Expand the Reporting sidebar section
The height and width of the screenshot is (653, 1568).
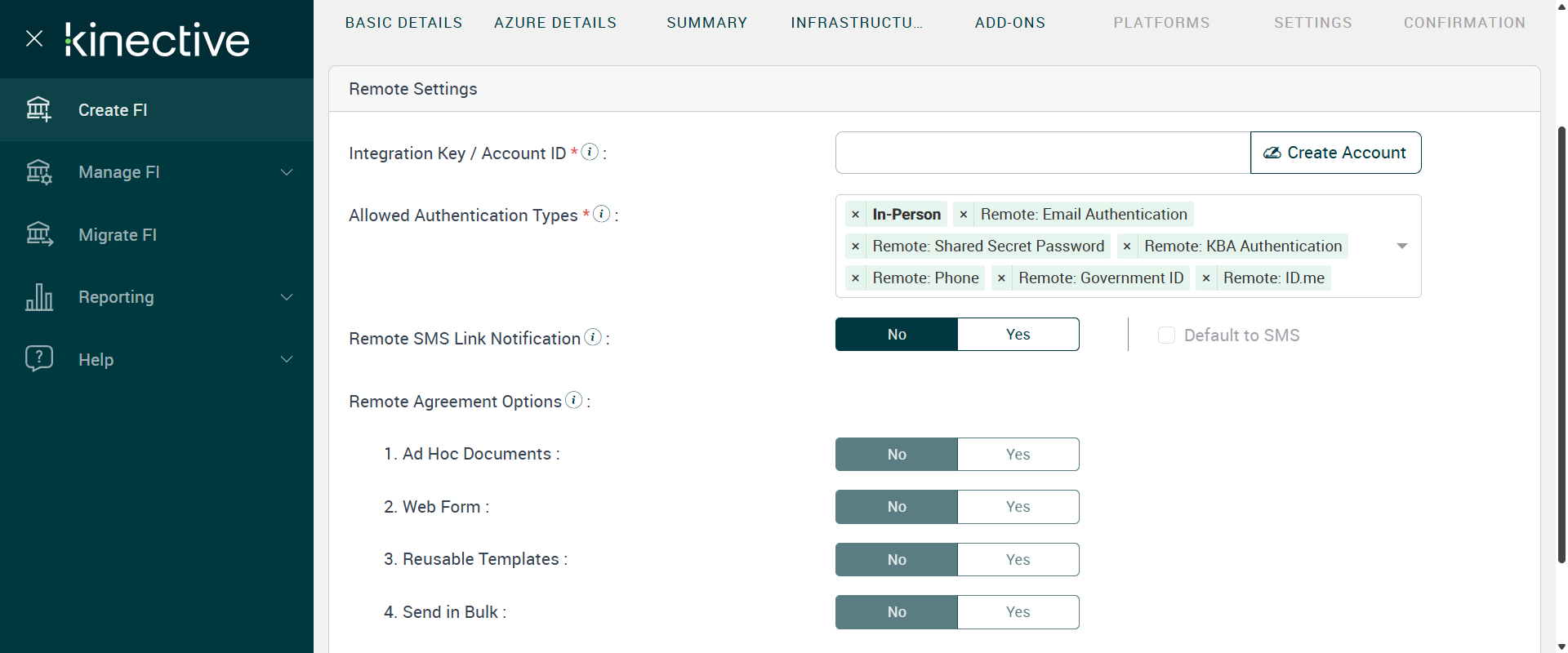[287, 297]
